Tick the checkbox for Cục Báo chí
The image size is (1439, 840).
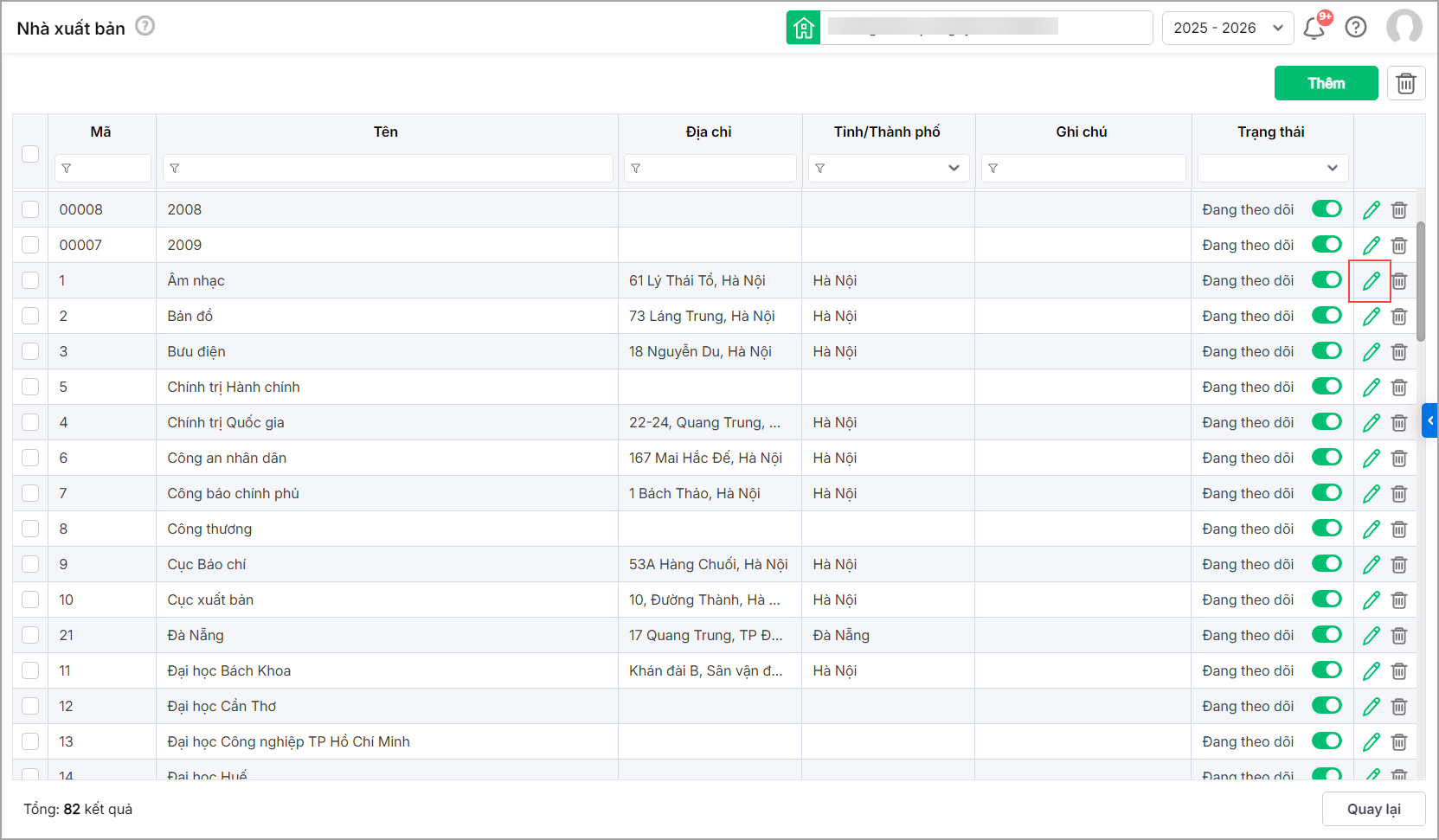30,564
